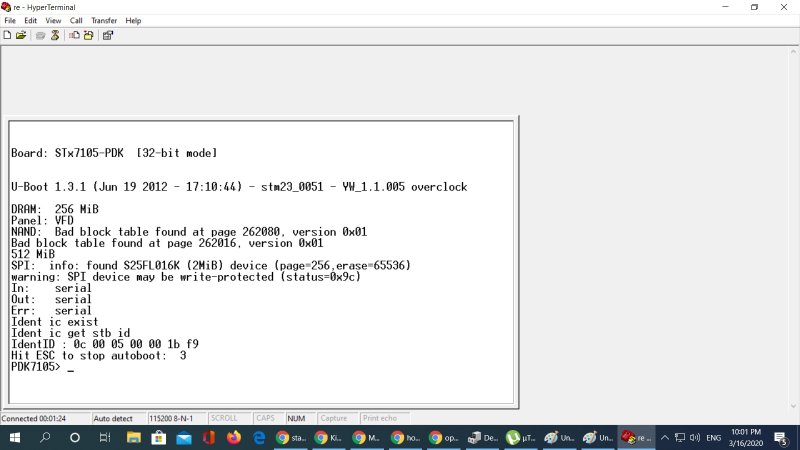Open File Explorer from the taskbar

tap(134, 438)
